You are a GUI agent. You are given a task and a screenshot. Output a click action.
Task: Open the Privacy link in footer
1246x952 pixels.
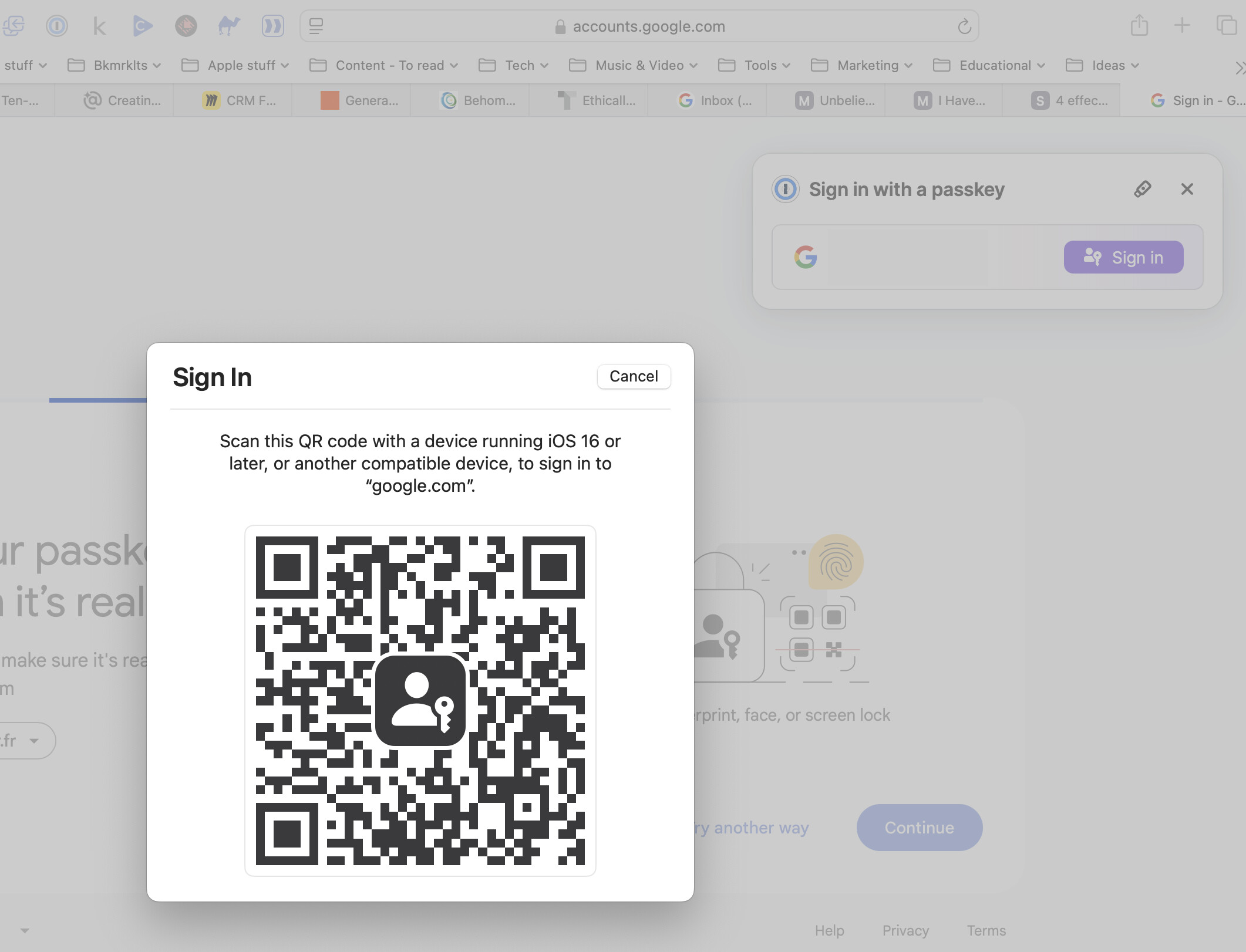coord(905,930)
